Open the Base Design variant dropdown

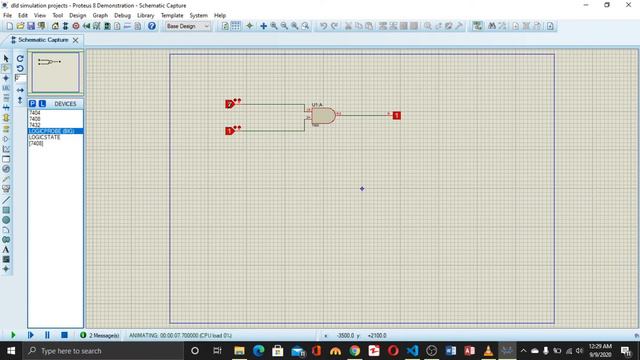tap(188, 26)
